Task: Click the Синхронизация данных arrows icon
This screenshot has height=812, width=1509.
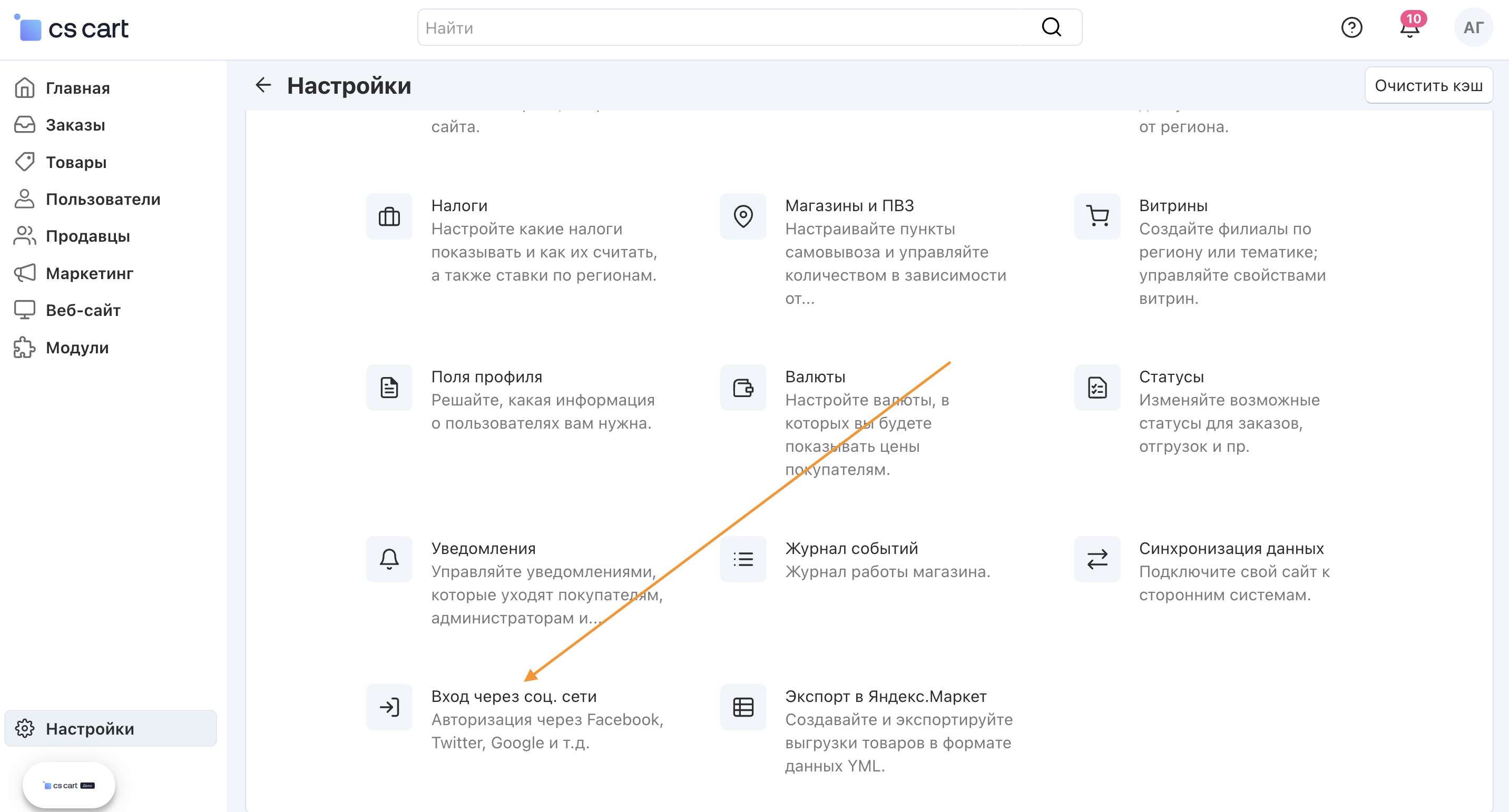Action: tap(1096, 559)
